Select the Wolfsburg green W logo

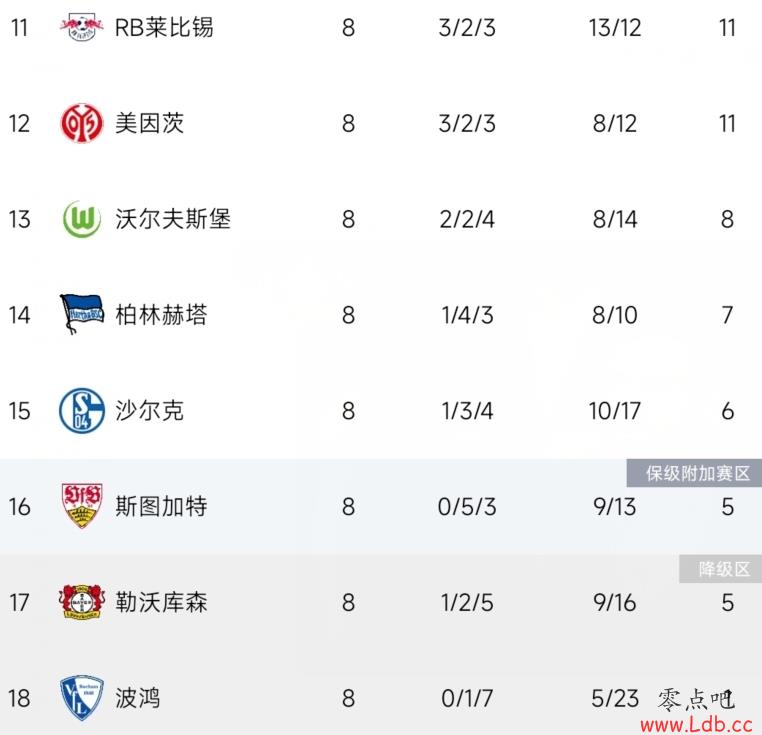pyautogui.click(x=82, y=219)
